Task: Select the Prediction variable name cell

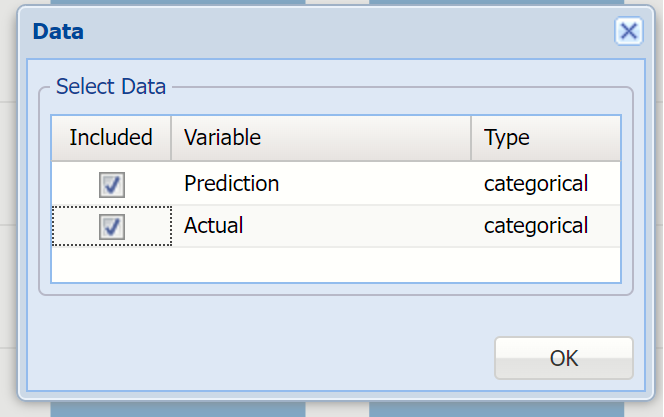Action: tap(231, 184)
